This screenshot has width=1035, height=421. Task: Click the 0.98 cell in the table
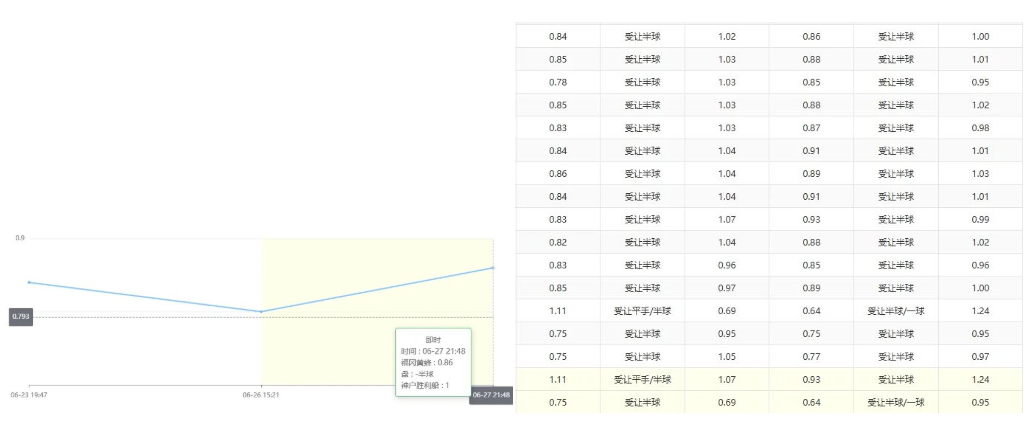(x=980, y=128)
